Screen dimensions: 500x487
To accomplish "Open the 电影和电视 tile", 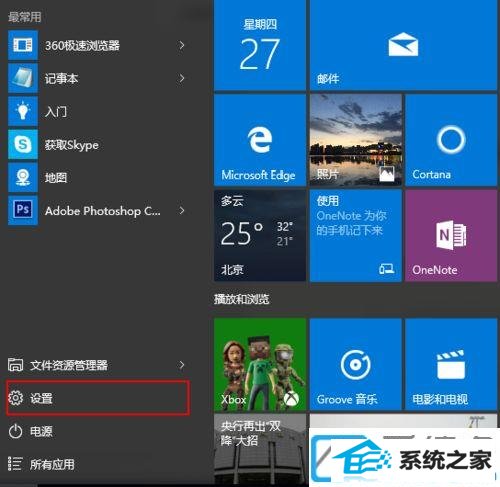I will [451, 364].
